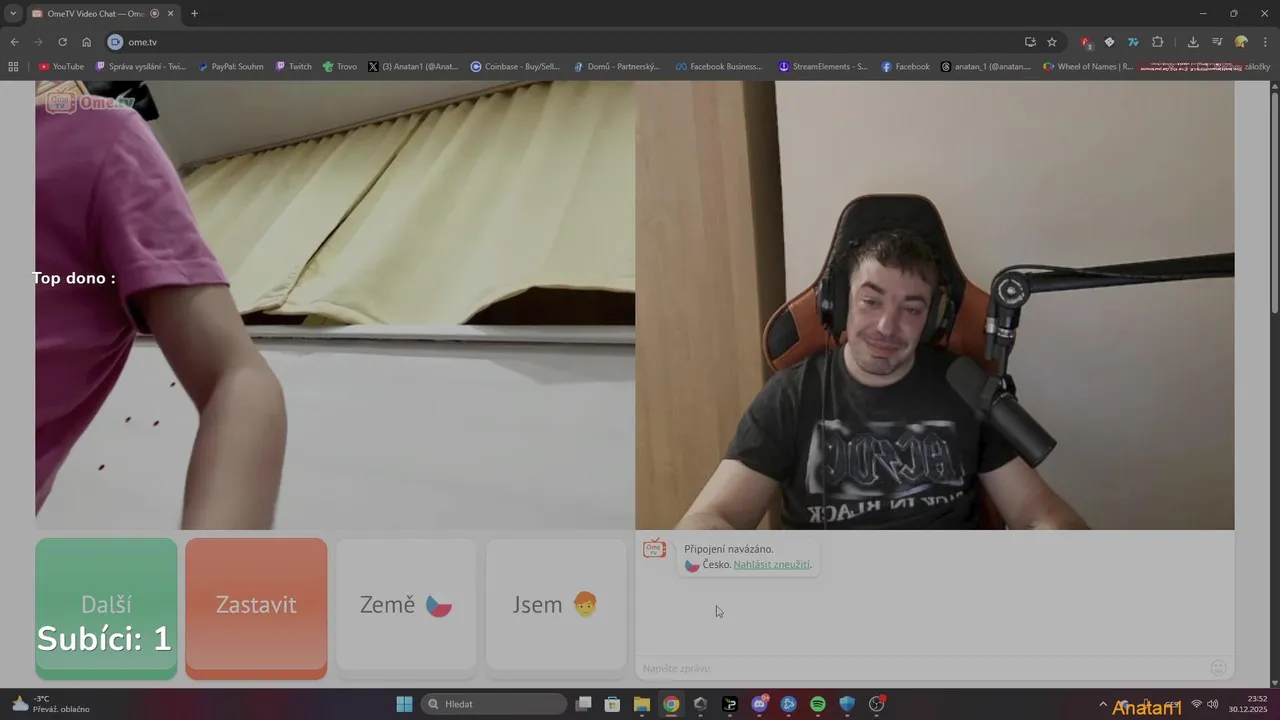Viewport: 1280px width, 720px height.
Task: Open Windows Security shield in taskbar
Action: [x=847, y=704]
